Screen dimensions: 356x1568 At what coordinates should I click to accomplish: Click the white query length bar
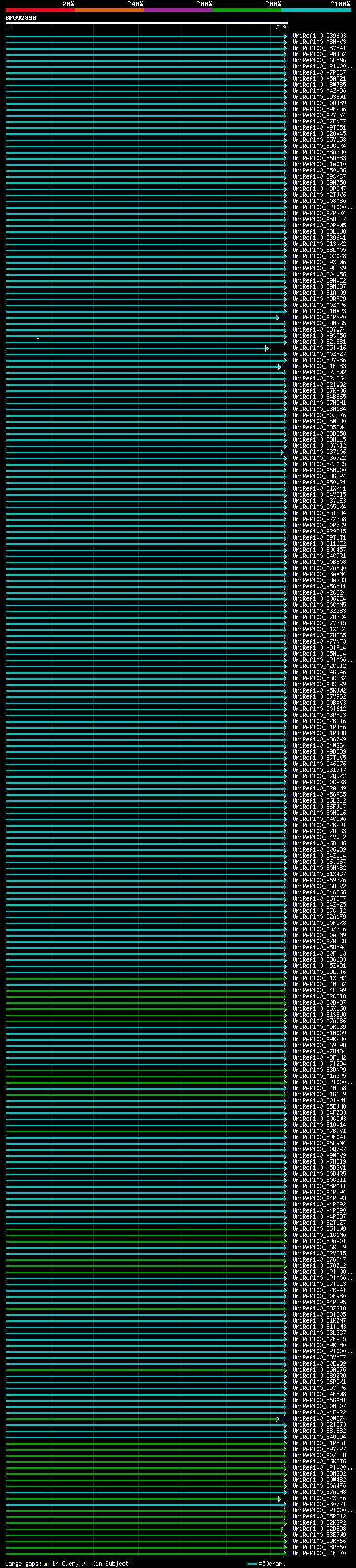pyautogui.click(x=147, y=22)
